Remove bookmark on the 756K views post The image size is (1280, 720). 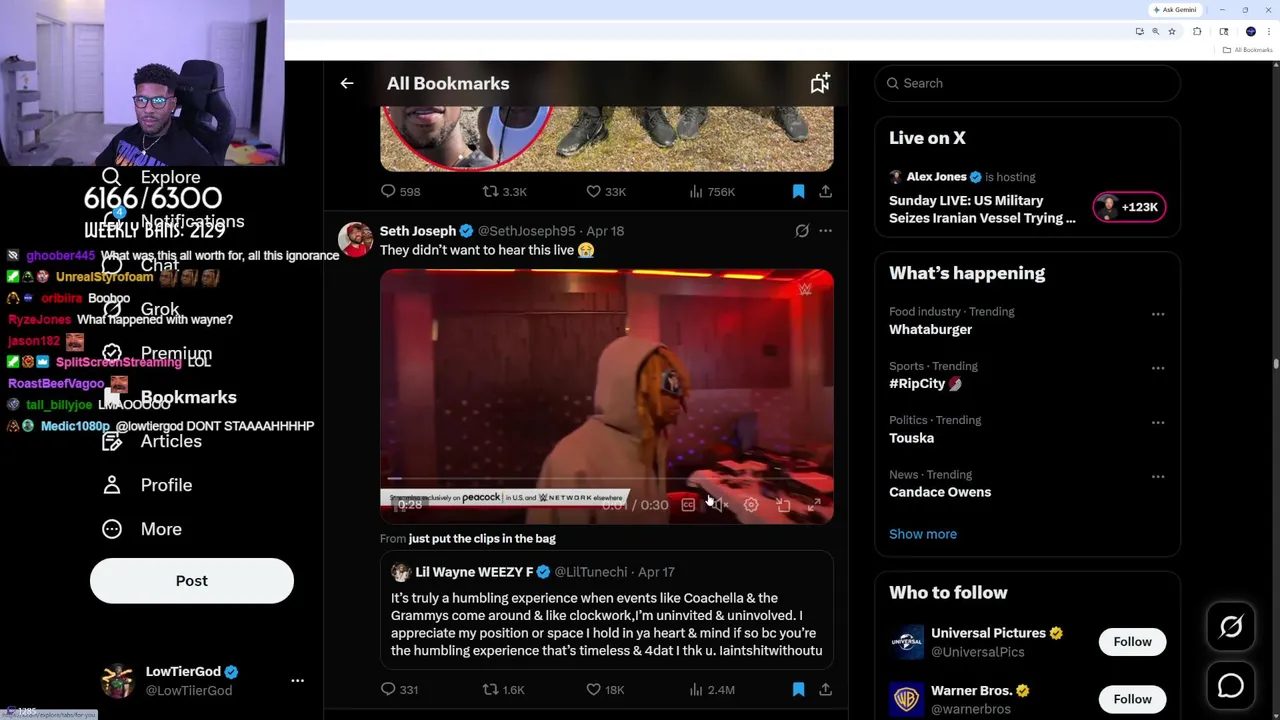click(x=798, y=191)
